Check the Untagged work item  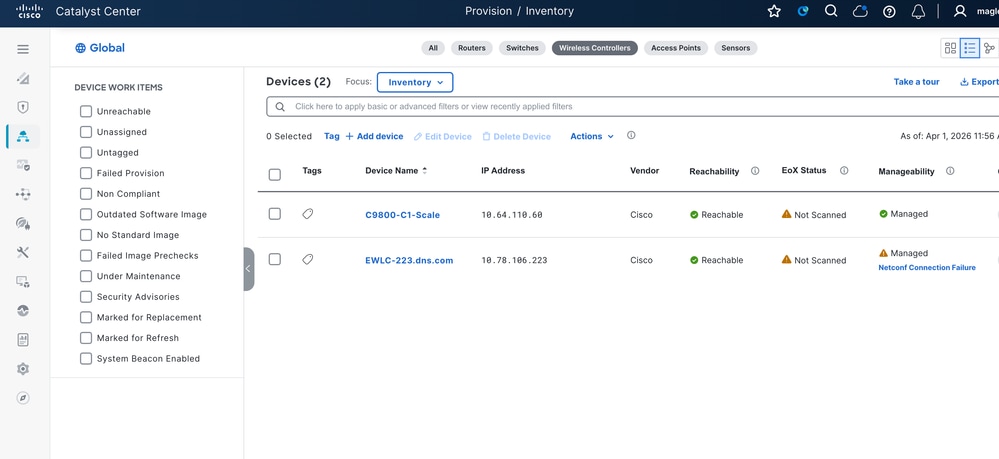[86, 152]
